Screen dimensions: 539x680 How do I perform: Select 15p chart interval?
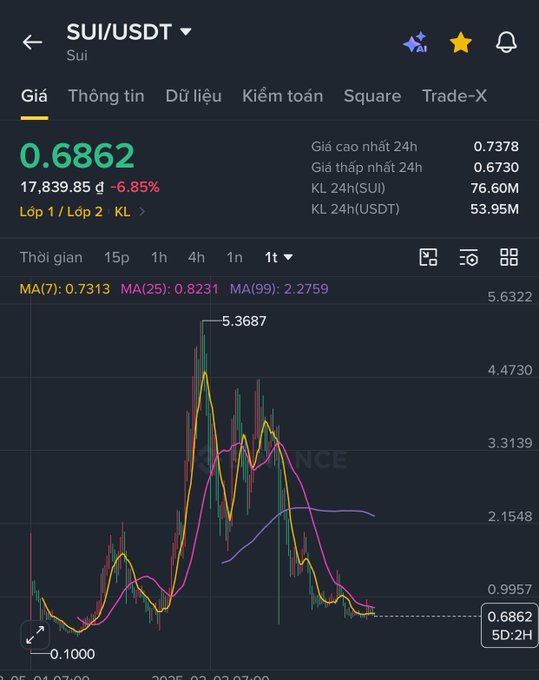[x=117, y=257]
